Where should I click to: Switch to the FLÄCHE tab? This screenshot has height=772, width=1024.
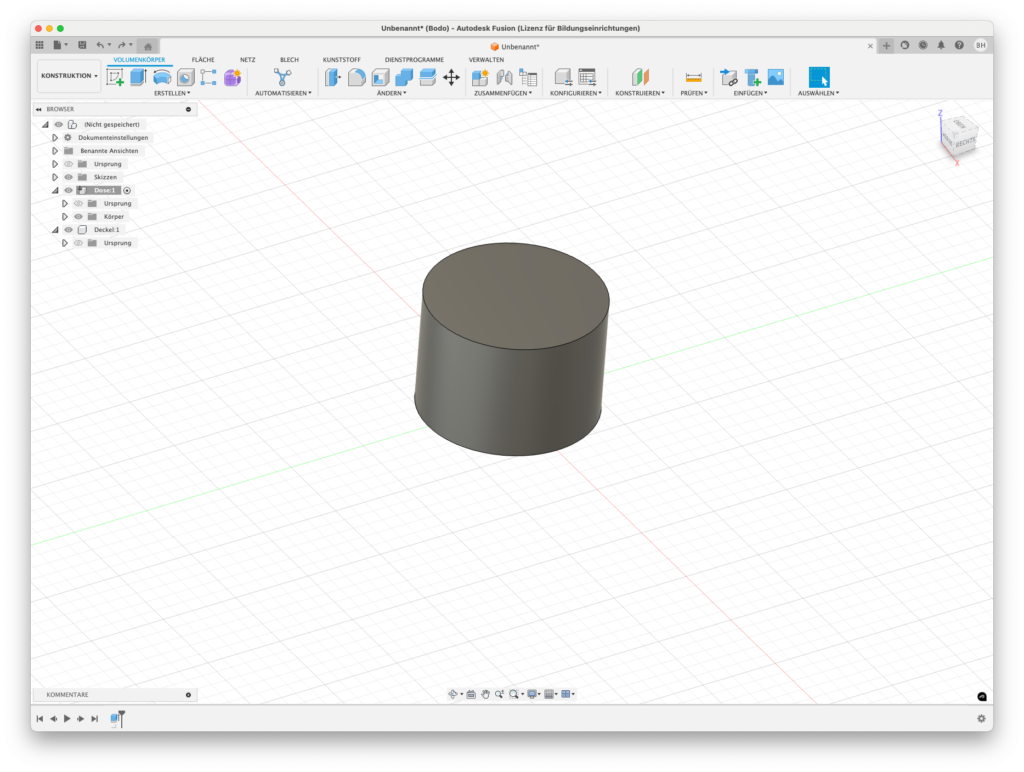203,60
